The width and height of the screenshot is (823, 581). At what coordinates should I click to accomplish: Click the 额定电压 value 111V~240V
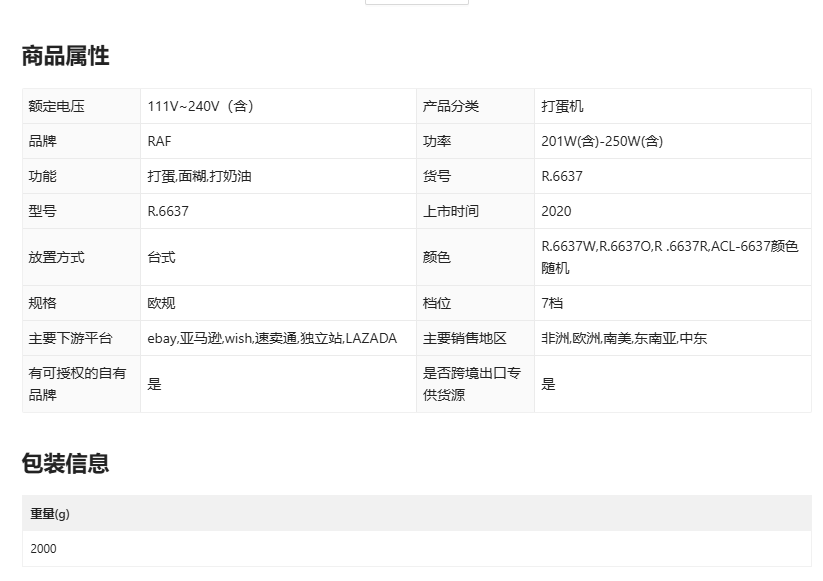click(x=200, y=106)
